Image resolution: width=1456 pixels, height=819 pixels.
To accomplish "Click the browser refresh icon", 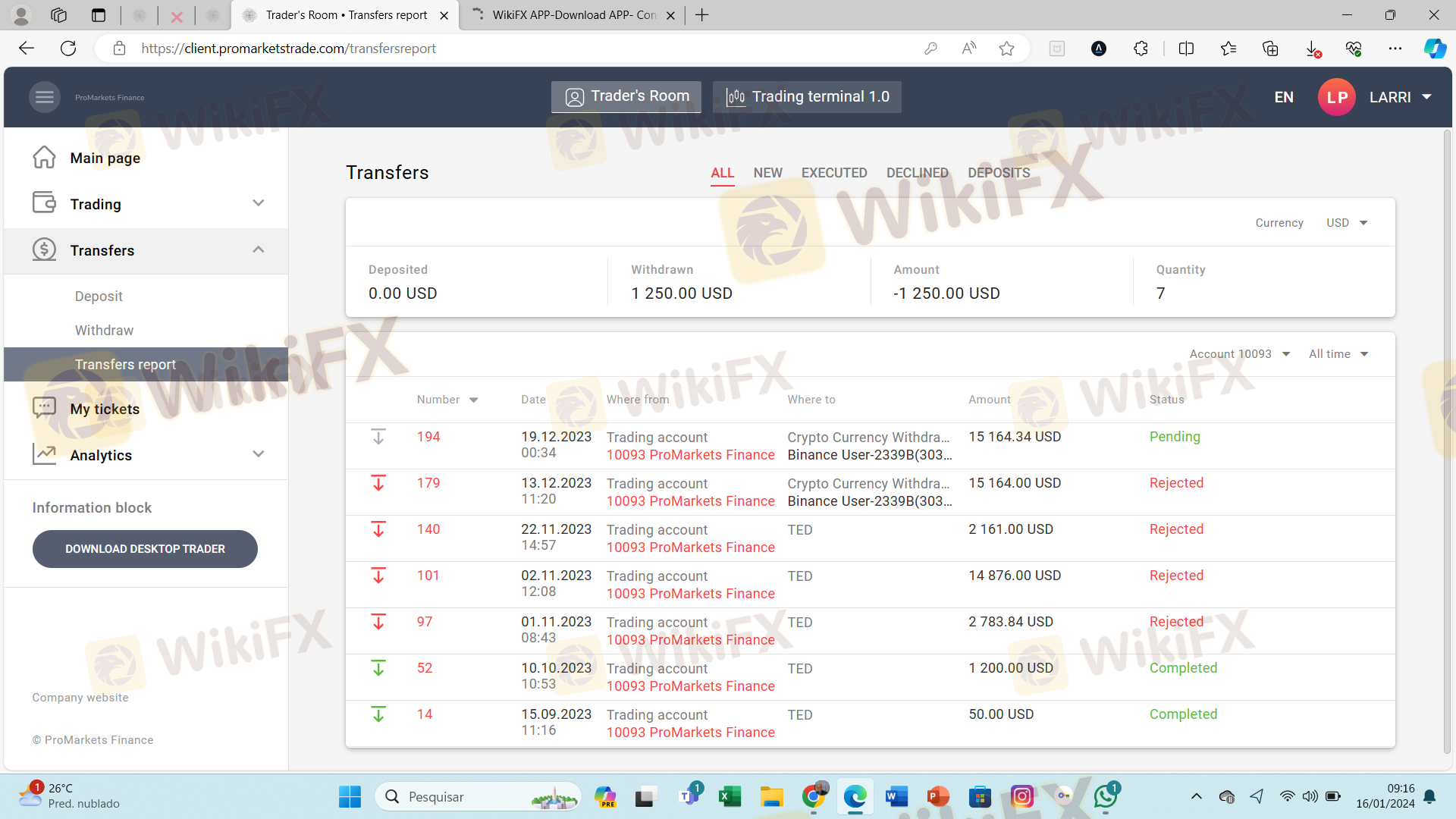I will (x=68, y=49).
